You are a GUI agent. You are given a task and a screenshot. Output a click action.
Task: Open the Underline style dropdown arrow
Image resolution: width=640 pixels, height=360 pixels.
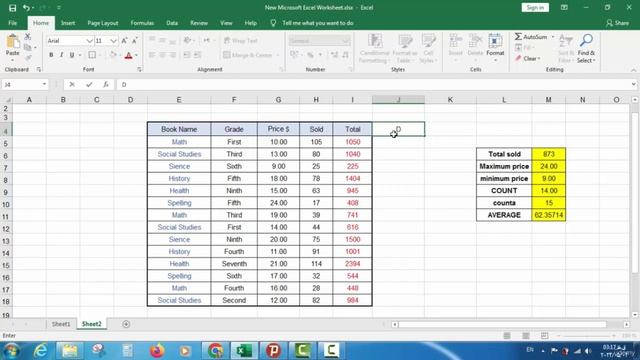click(x=80, y=55)
